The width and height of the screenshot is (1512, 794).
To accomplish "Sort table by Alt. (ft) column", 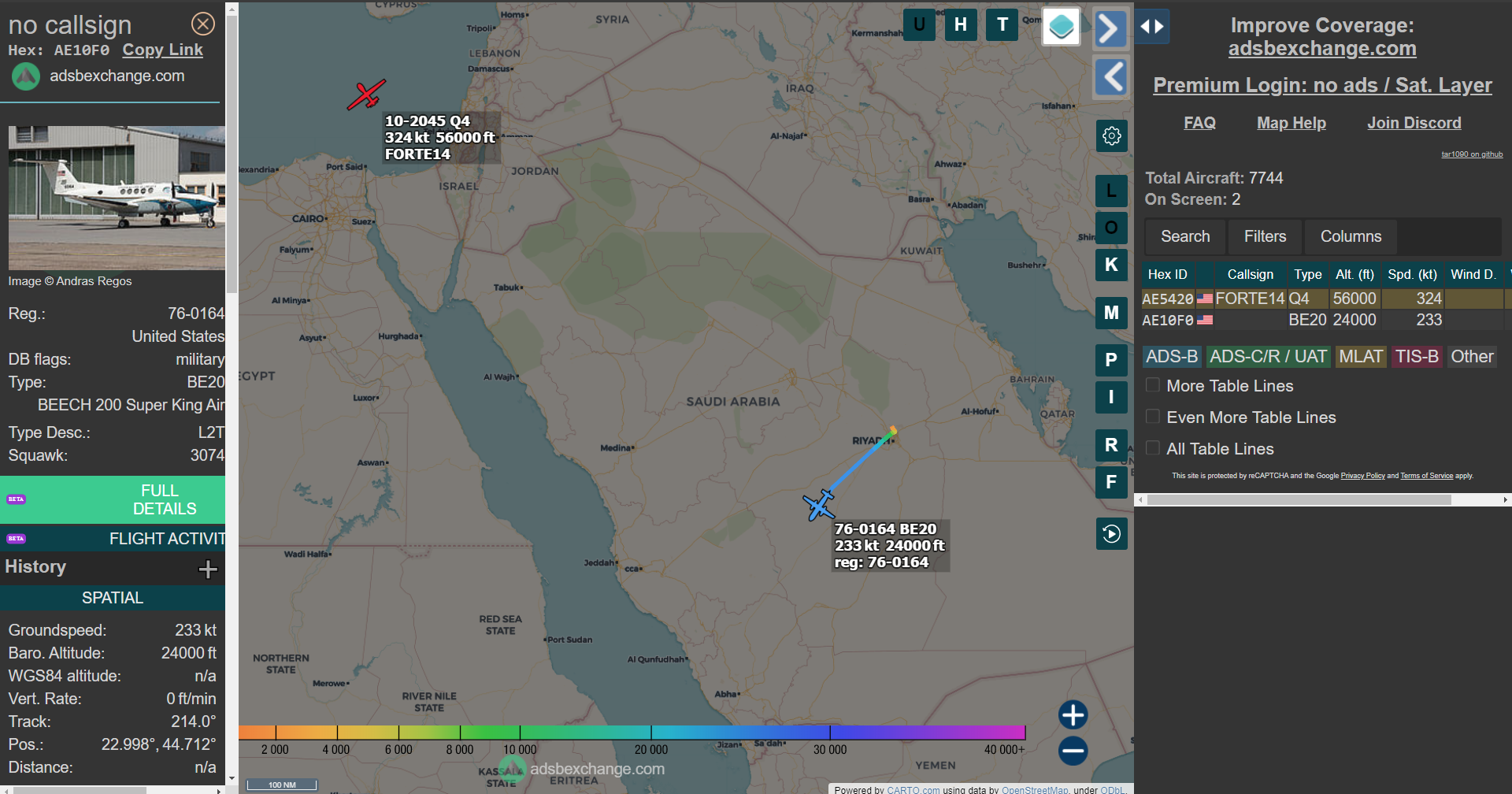I will click(1354, 274).
